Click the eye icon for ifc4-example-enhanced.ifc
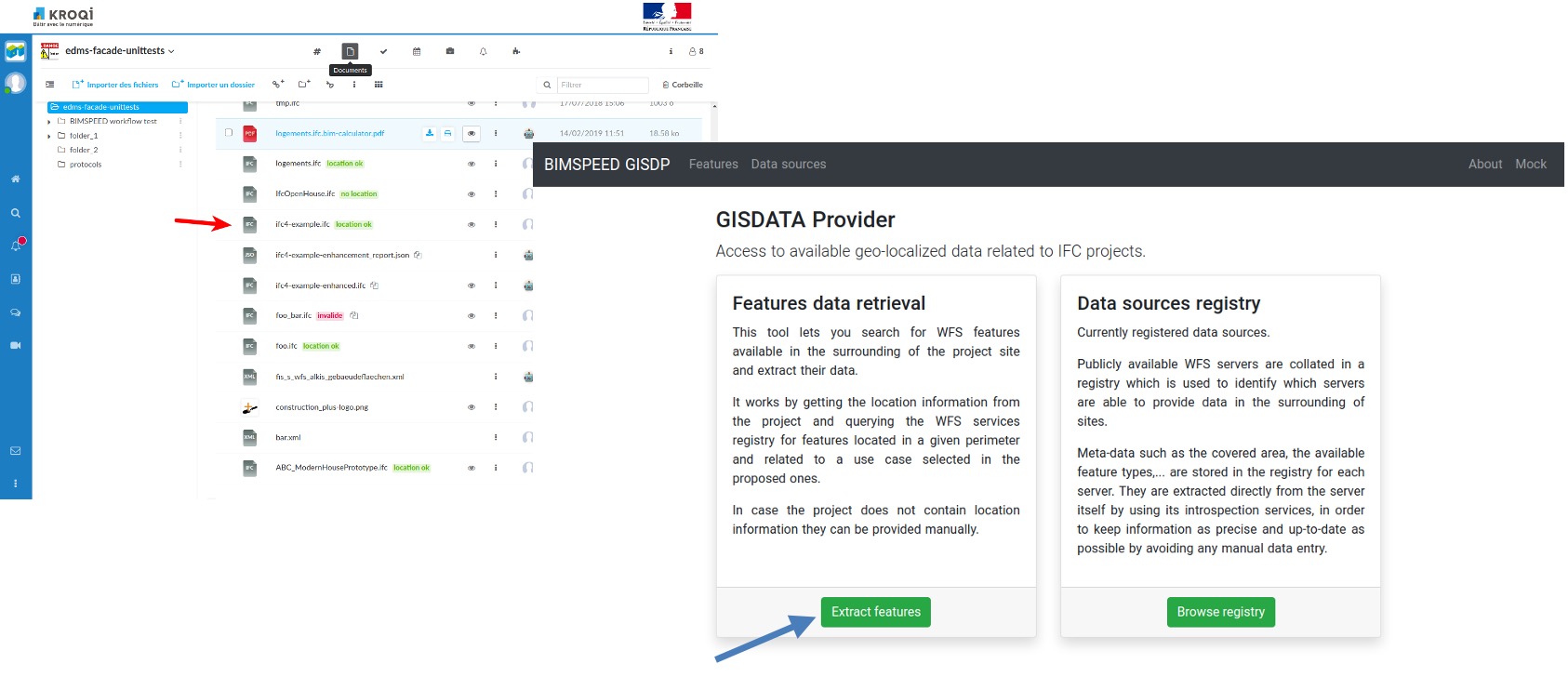The height and width of the screenshot is (677, 1568). 472,285
